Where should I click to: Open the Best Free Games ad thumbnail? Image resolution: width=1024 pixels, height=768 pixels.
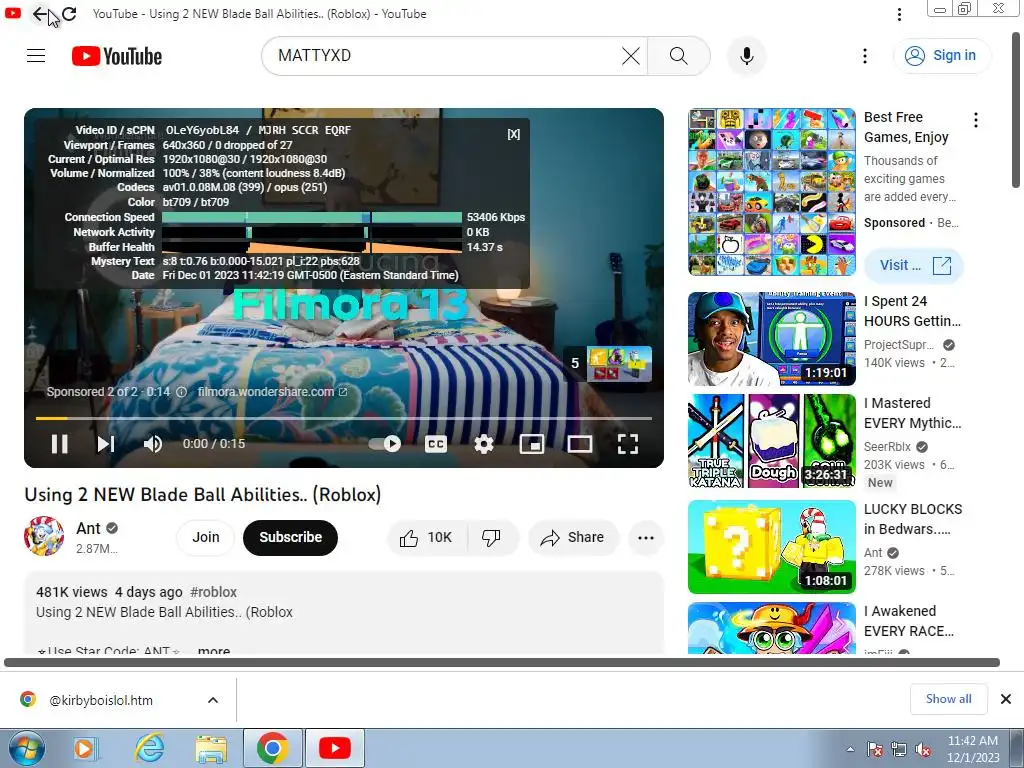(x=772, y=192)
